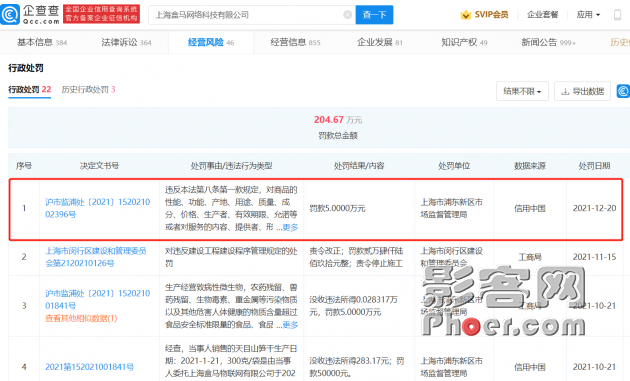Select the 经营风险 tab
The height and width of the screenshot is (381, 630).
(211, 42)
